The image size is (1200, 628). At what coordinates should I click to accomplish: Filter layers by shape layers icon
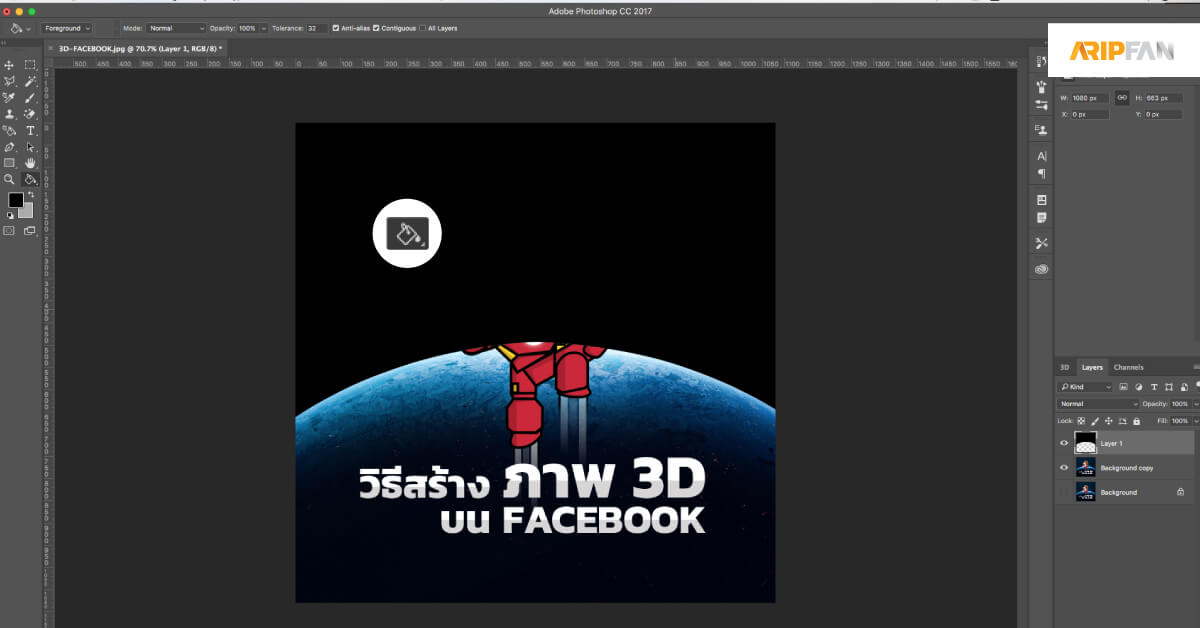tap(1168, 387)
